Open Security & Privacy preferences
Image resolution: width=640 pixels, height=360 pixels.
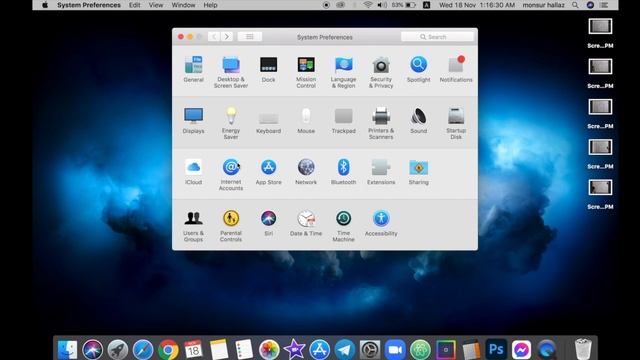pos(381,72)
